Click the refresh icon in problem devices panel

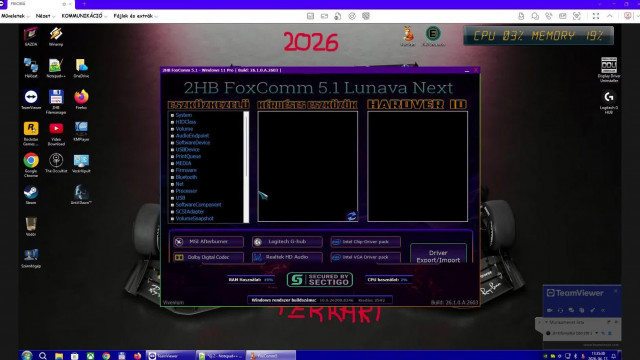[351, 216]
